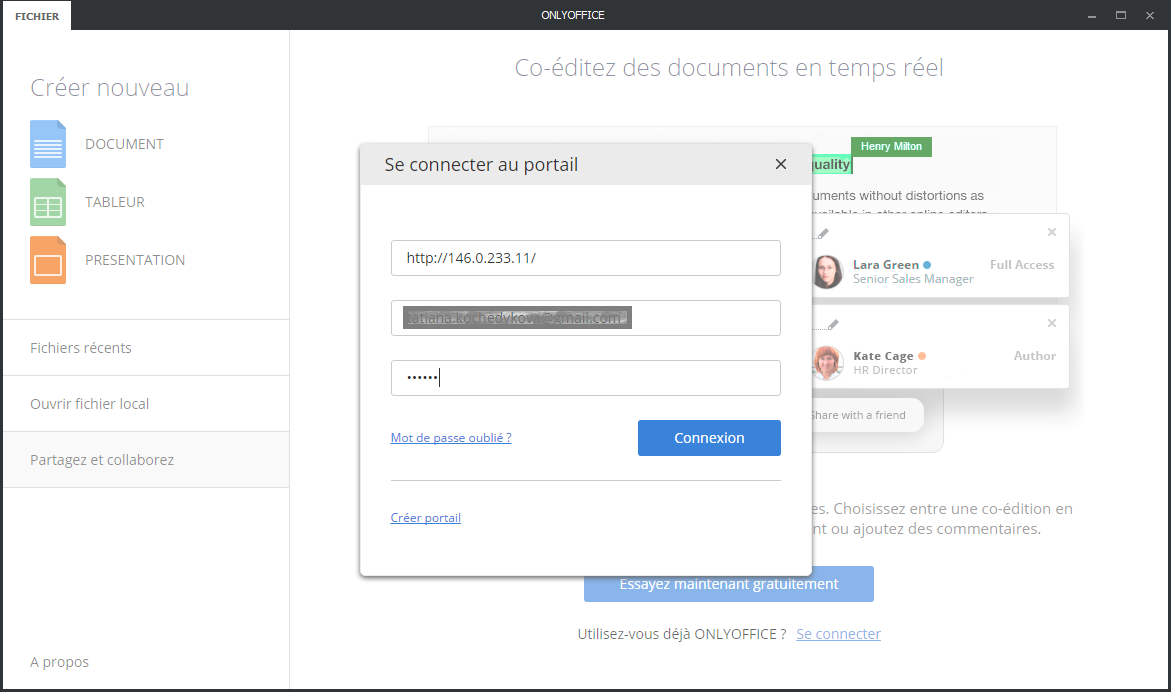Create a new PRESENTATION
The height and width of the screenshot is (692, 1171).
coord(135,259)
